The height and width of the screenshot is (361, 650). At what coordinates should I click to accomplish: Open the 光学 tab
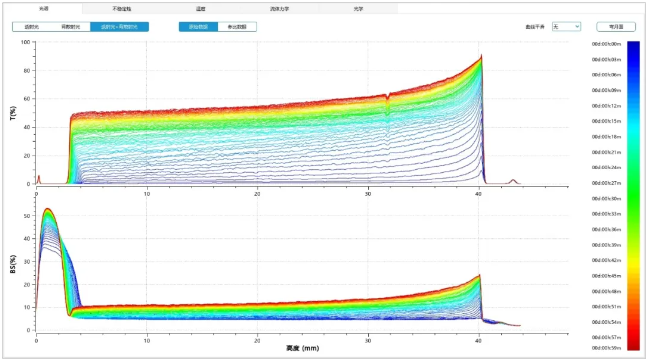tap(358, 9)
